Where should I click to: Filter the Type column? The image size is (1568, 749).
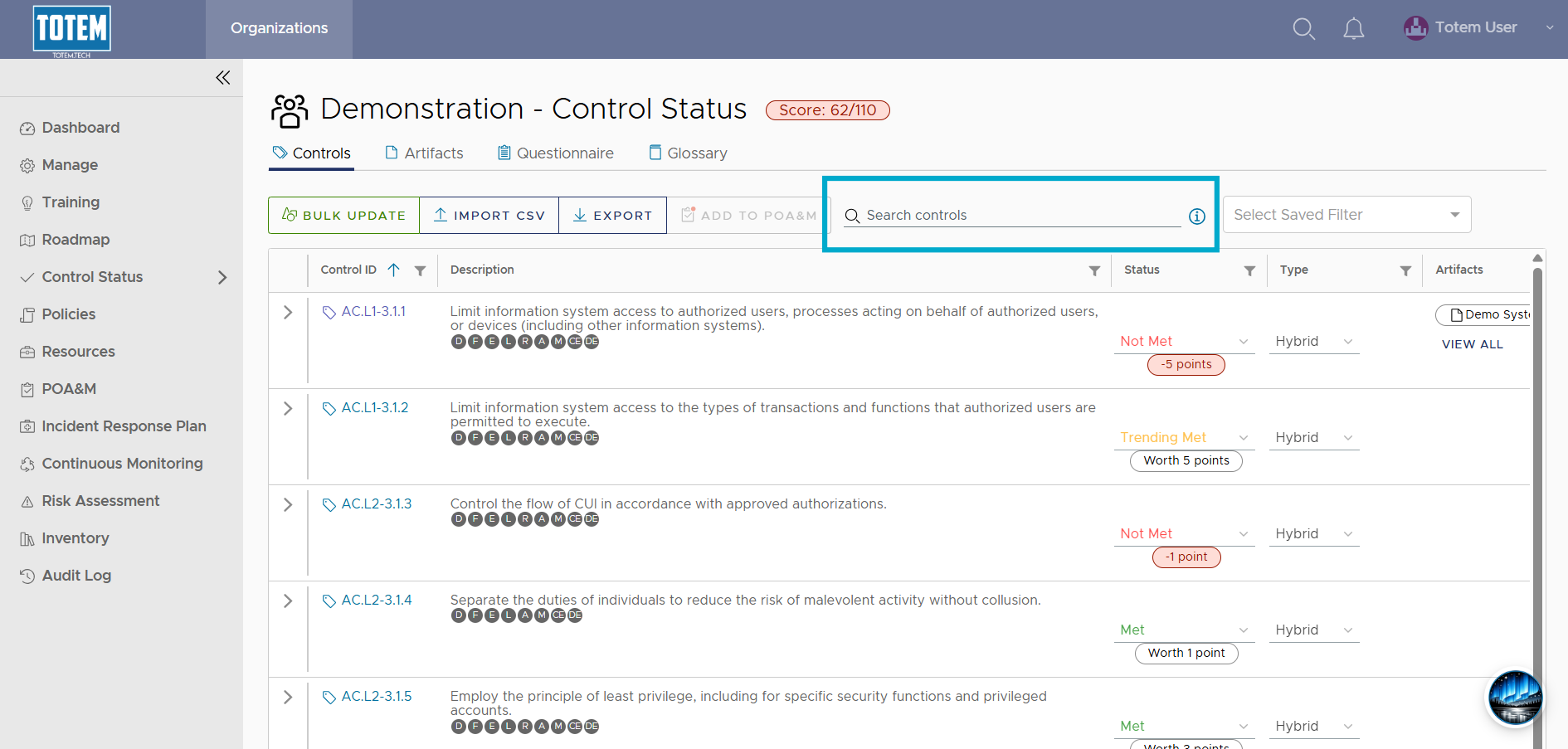(1405, 270)
